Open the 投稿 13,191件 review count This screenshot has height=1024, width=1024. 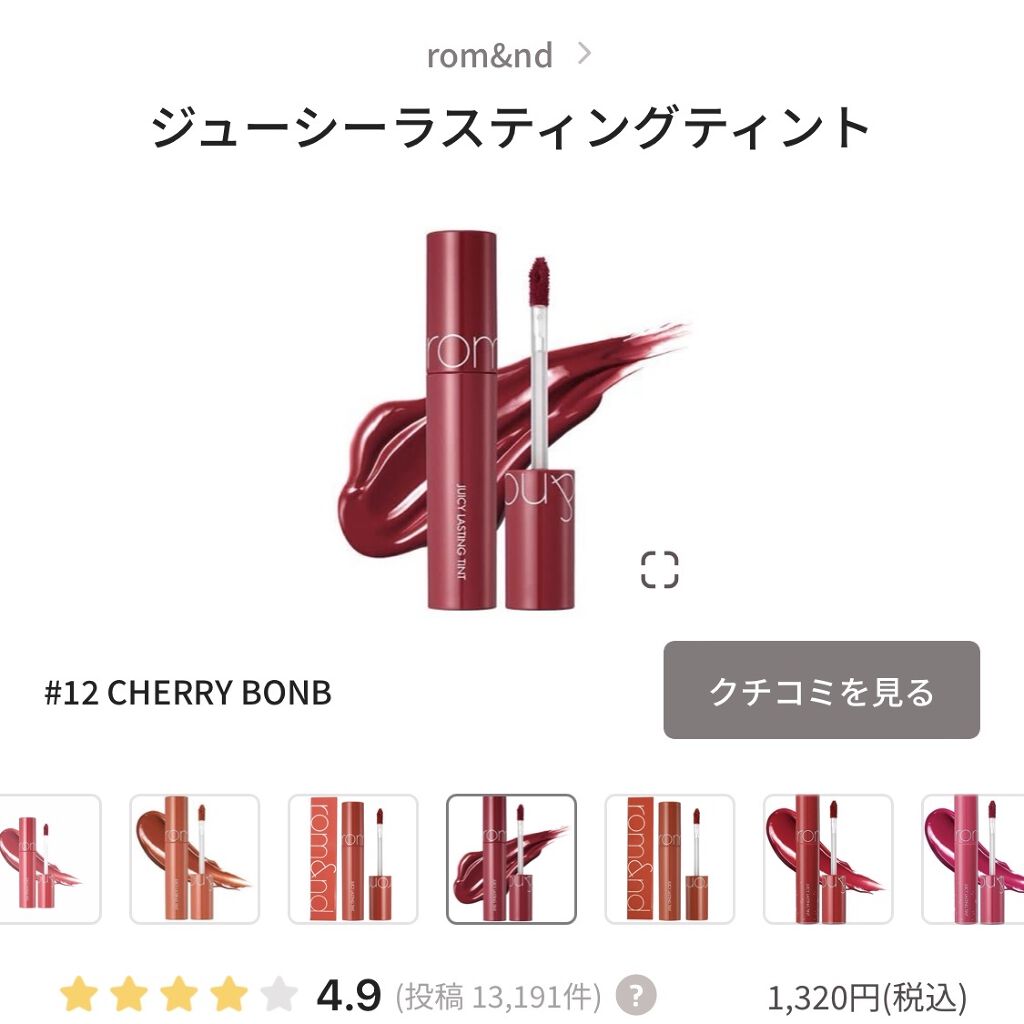click(498, 997)
